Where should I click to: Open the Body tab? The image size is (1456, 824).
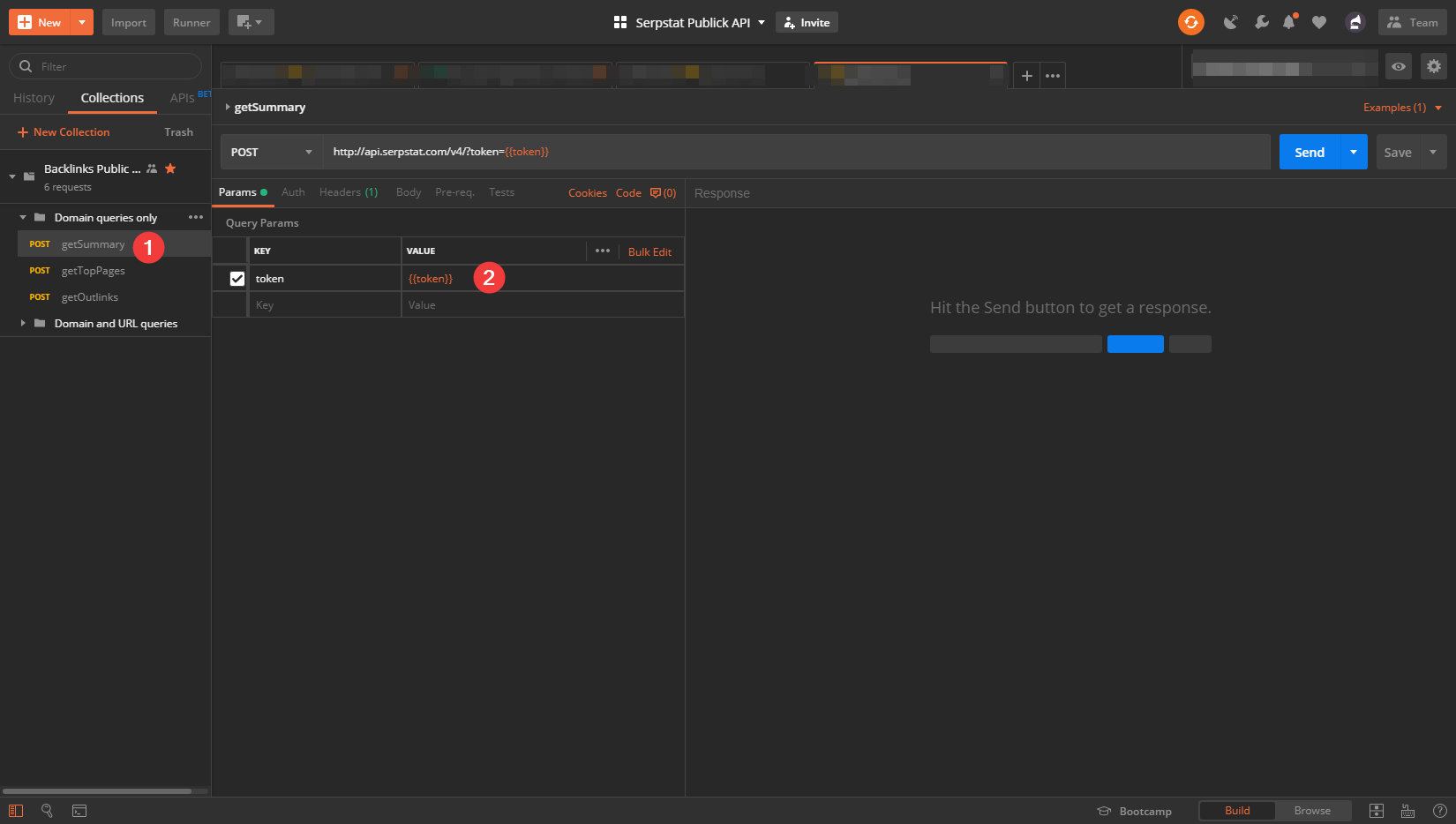409,192
